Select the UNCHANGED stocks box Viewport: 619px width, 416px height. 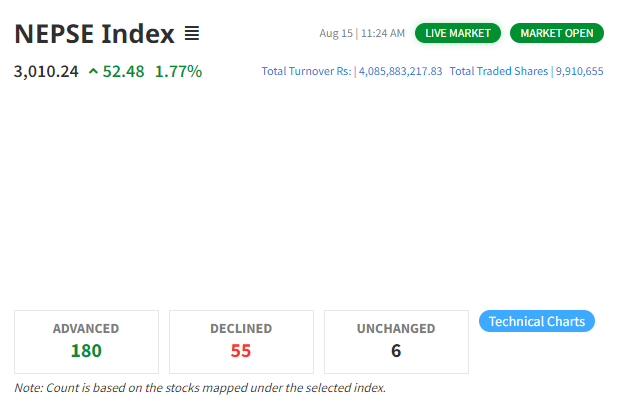tap(396, 342)
